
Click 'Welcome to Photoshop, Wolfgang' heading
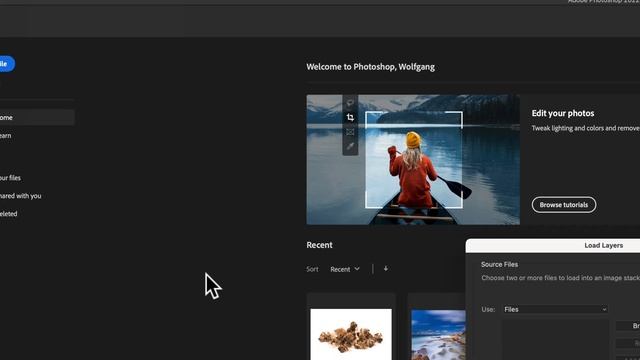[x=371, y=67]
